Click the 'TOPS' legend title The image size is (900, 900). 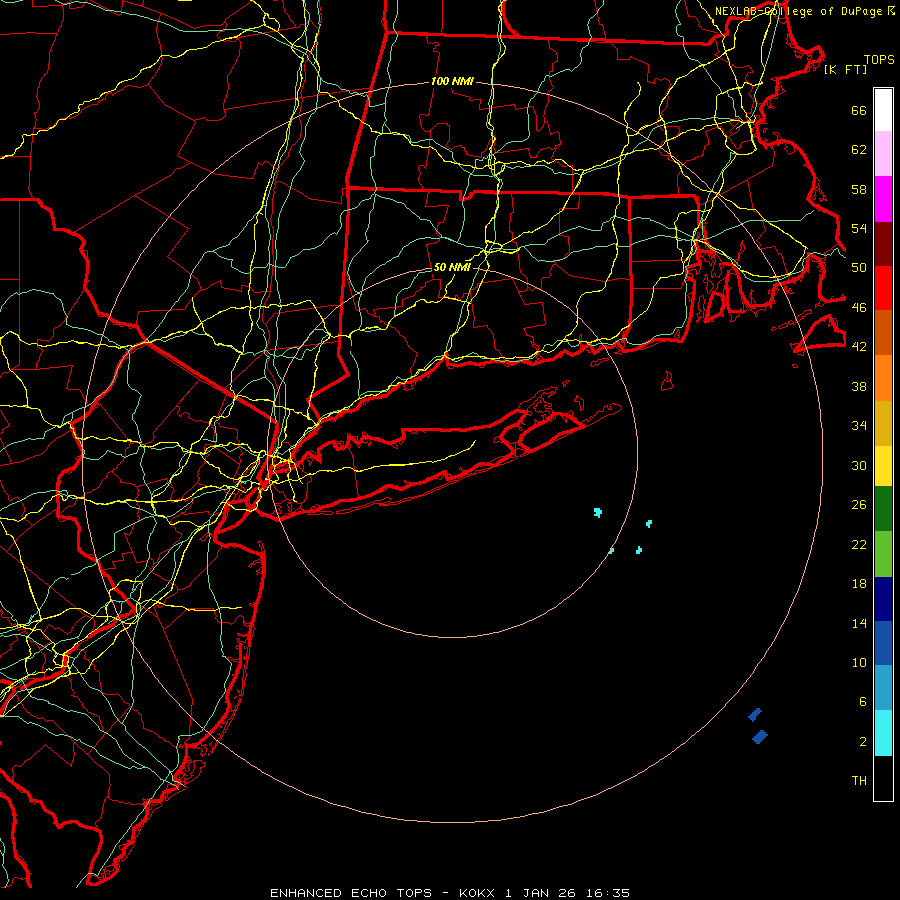coord(879,59)
